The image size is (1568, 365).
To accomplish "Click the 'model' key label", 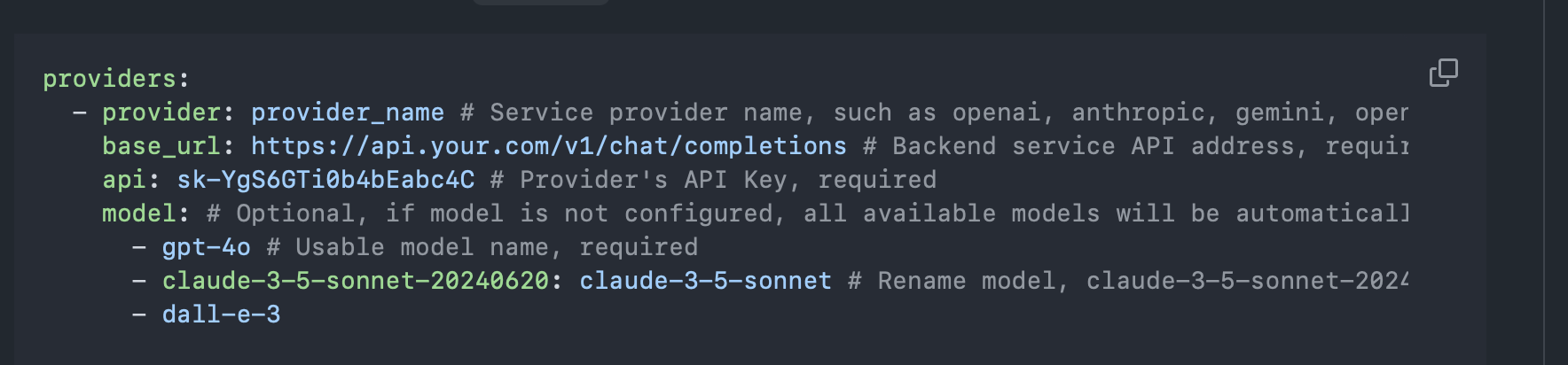I will (x=139, y=214).
